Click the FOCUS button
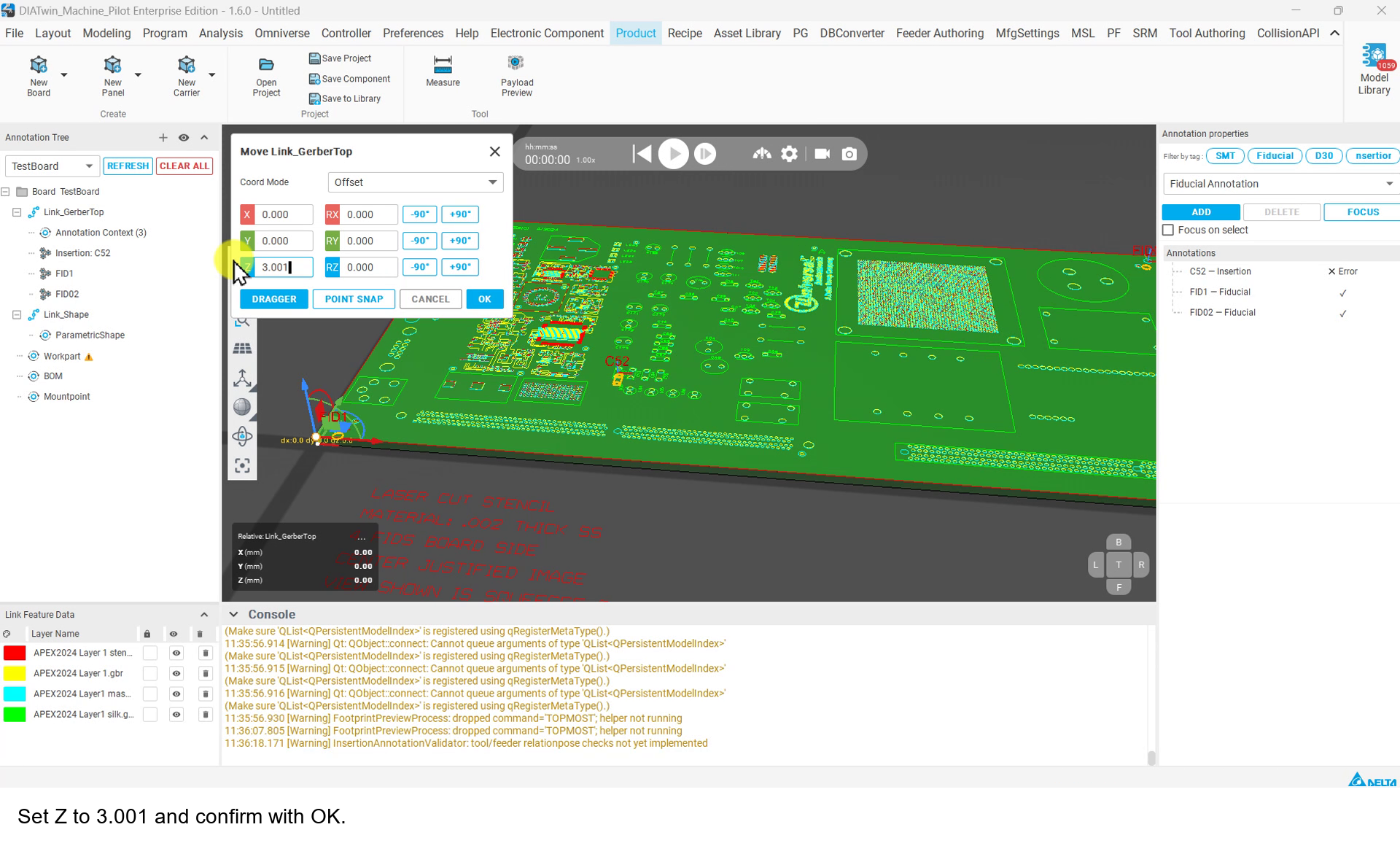1400x846 pixels. (x=1362, y=212)
